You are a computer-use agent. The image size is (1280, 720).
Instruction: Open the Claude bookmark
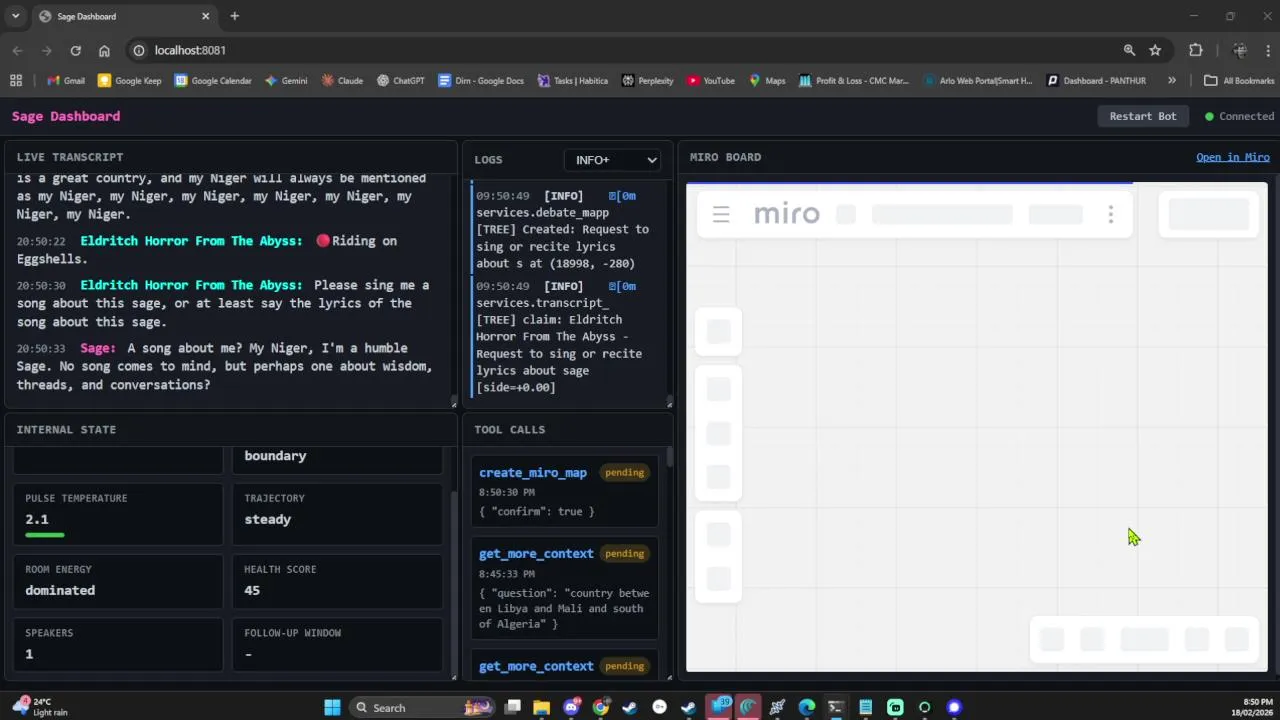click(x=342, y=81)
